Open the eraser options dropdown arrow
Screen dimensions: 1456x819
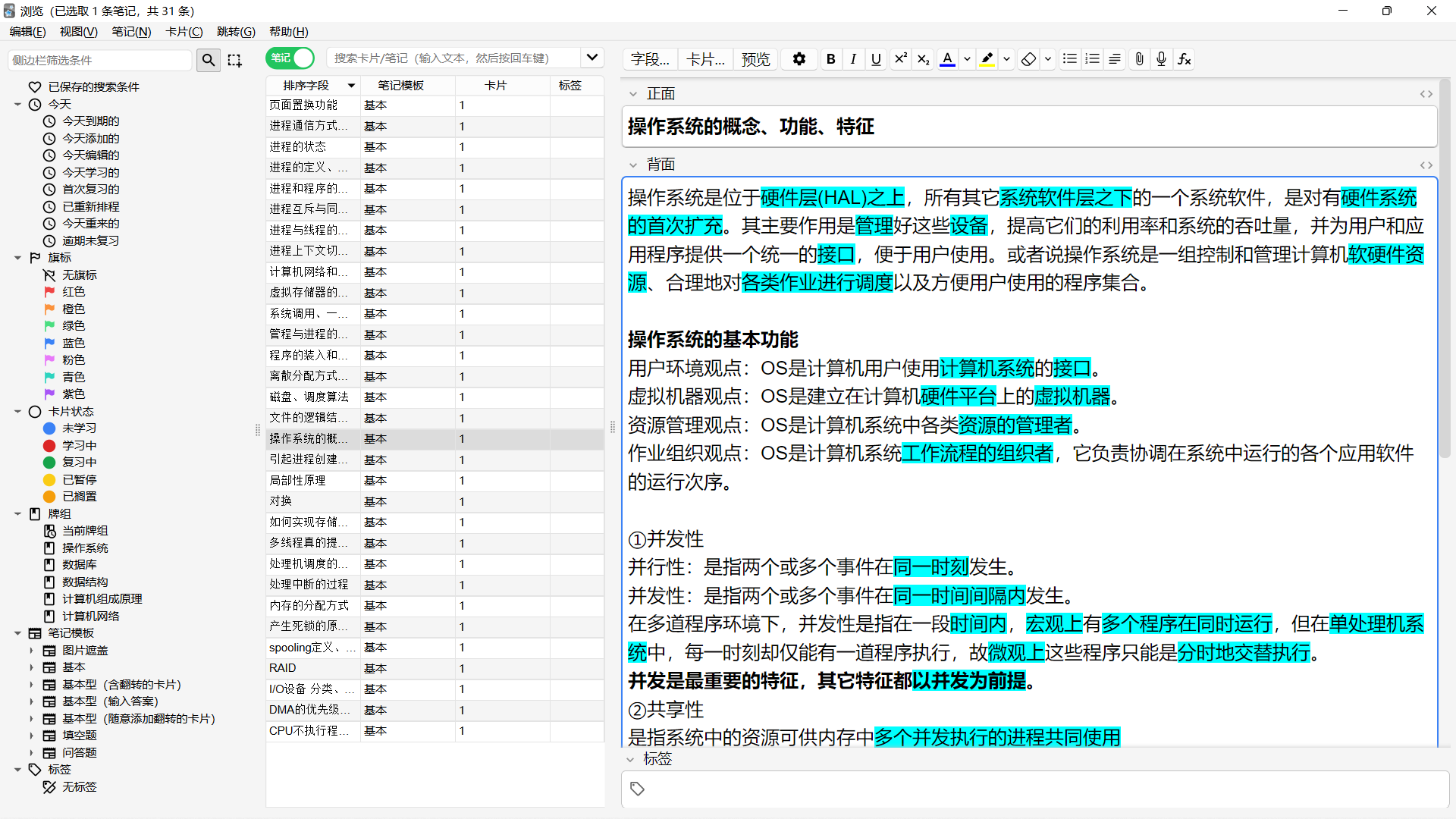coord(1048,59)
